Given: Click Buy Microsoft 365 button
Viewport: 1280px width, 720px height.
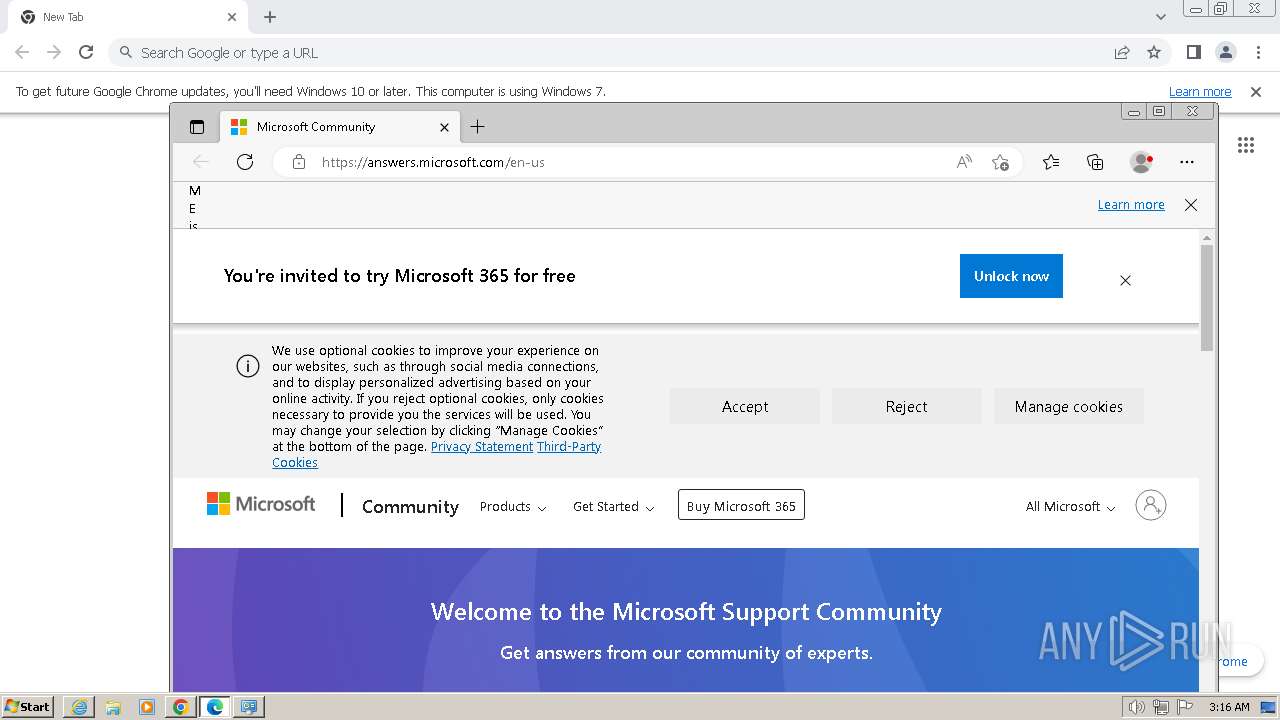Looking at the screenshot, I should point(741,506).
